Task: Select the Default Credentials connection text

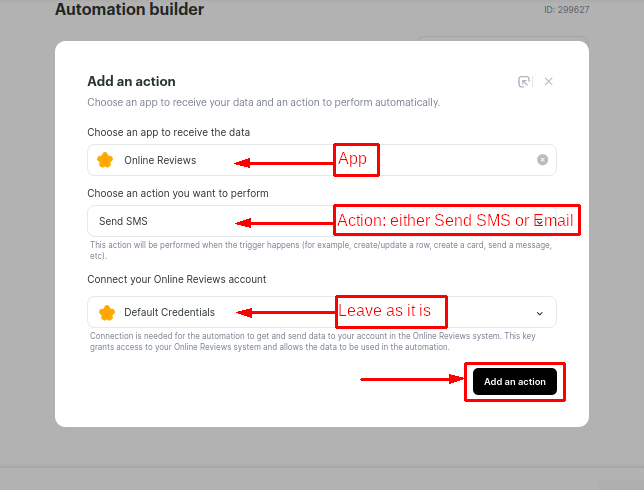Action: pos(169,312)
